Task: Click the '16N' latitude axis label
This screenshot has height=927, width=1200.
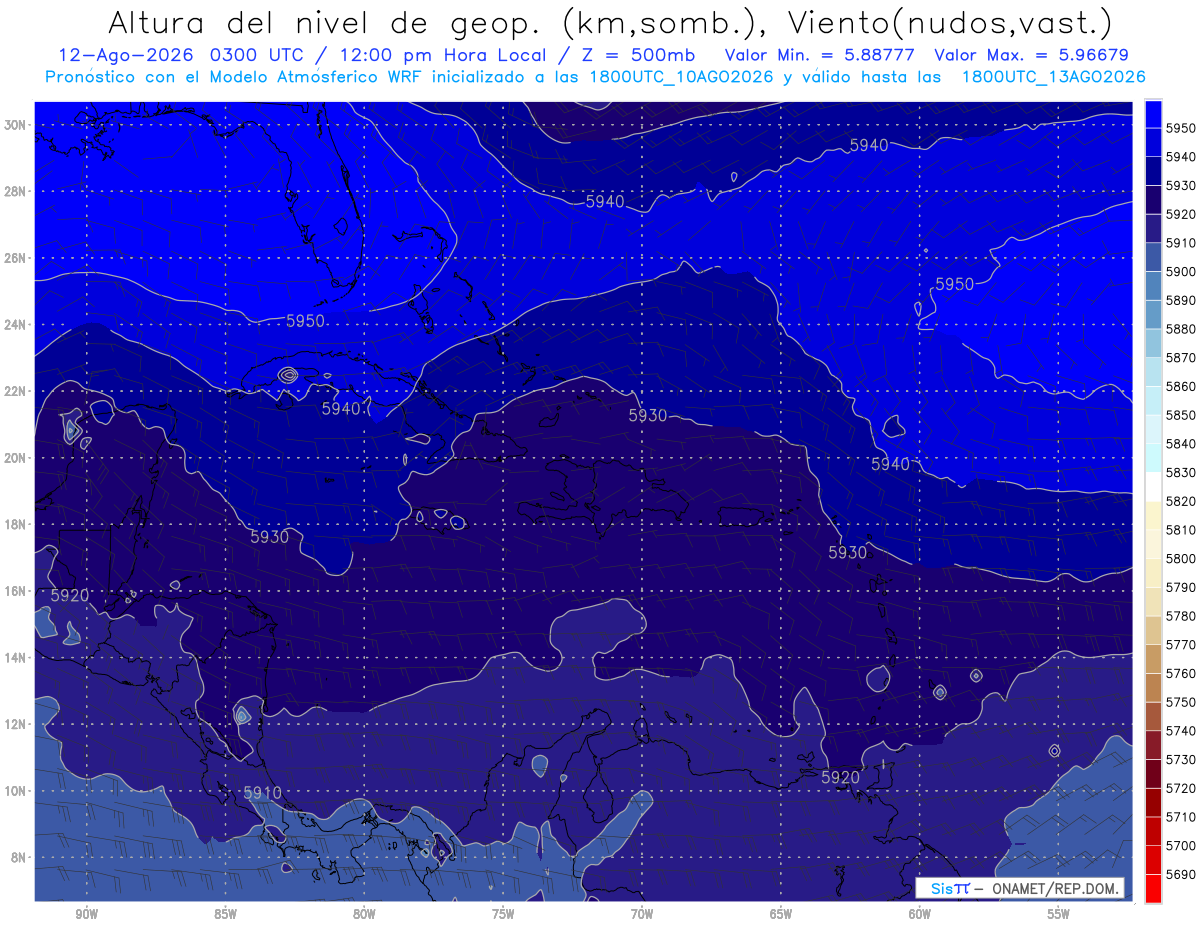Action: tap(16, 591)
